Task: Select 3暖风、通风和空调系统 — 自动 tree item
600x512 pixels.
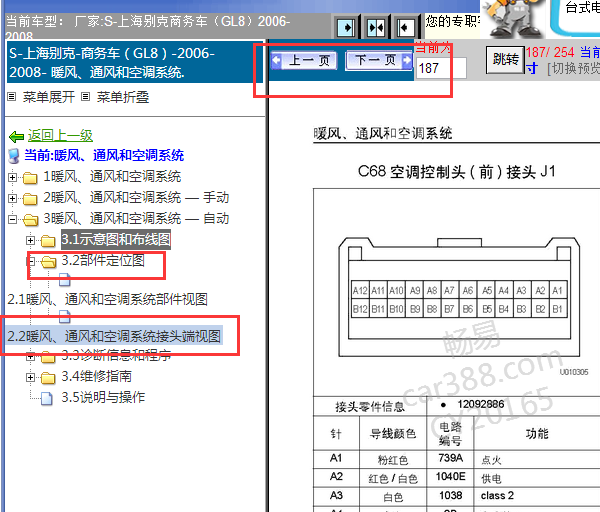Action: coord(136,219)
